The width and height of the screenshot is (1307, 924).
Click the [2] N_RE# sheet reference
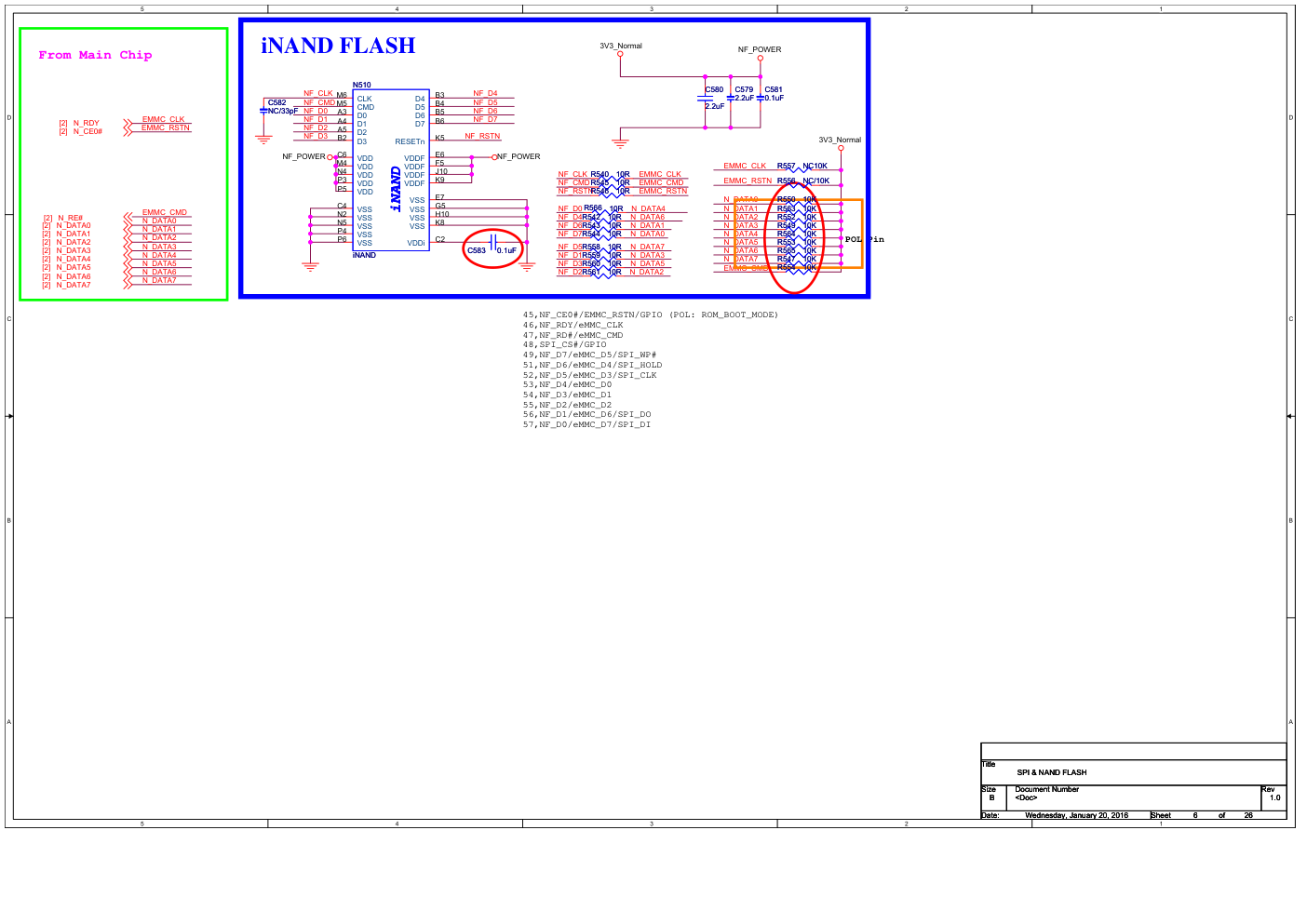click(x=63, y=218)
